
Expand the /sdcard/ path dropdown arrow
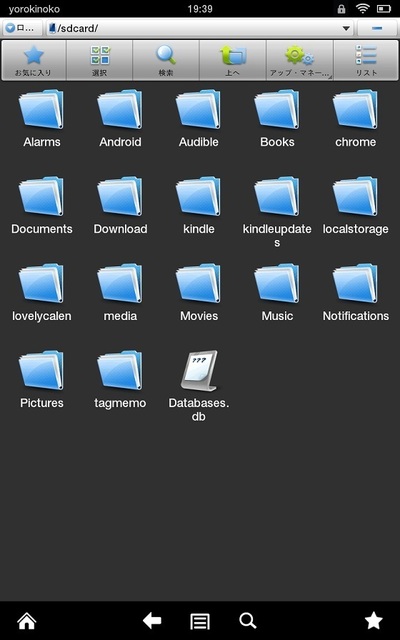346,29
